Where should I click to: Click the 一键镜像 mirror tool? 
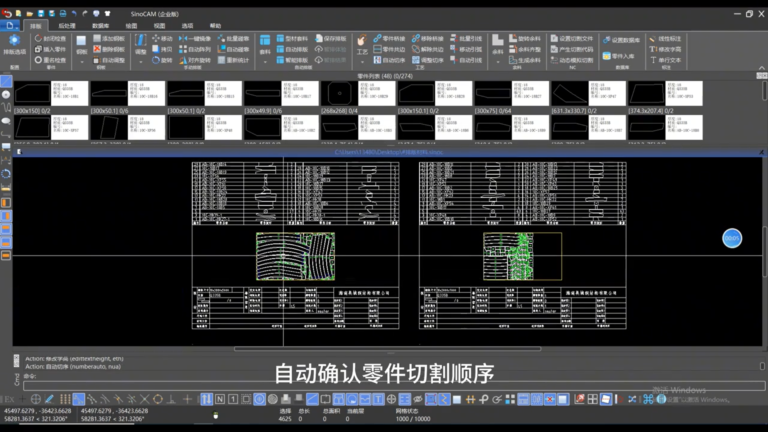pos(195,38)
